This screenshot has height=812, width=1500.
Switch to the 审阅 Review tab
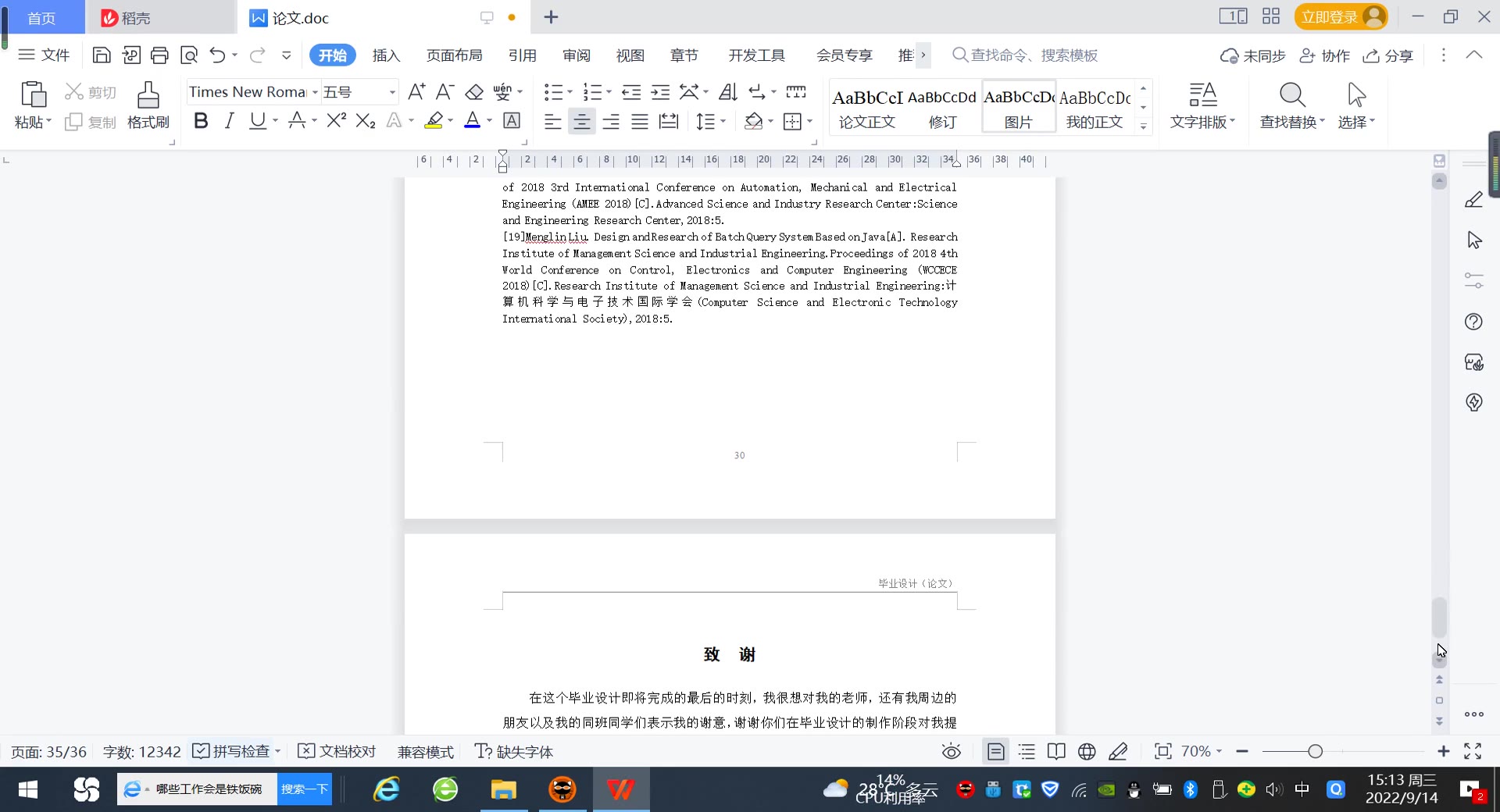tap(577, 55)
